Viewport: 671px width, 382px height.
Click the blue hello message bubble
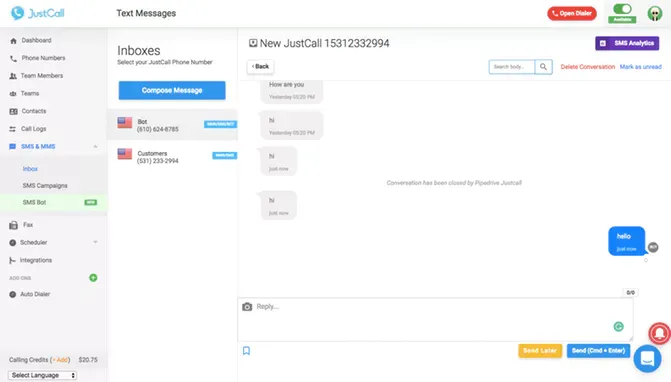tap(626, 241)
